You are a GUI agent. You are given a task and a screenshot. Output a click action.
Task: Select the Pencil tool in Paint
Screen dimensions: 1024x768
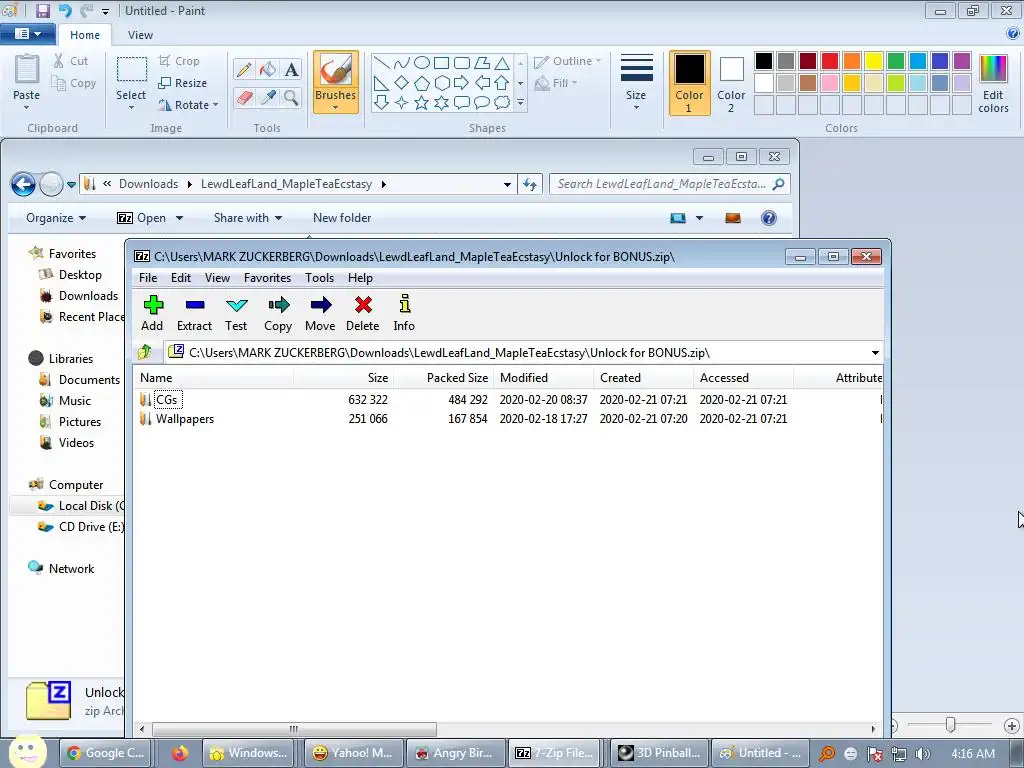(244, 69)
